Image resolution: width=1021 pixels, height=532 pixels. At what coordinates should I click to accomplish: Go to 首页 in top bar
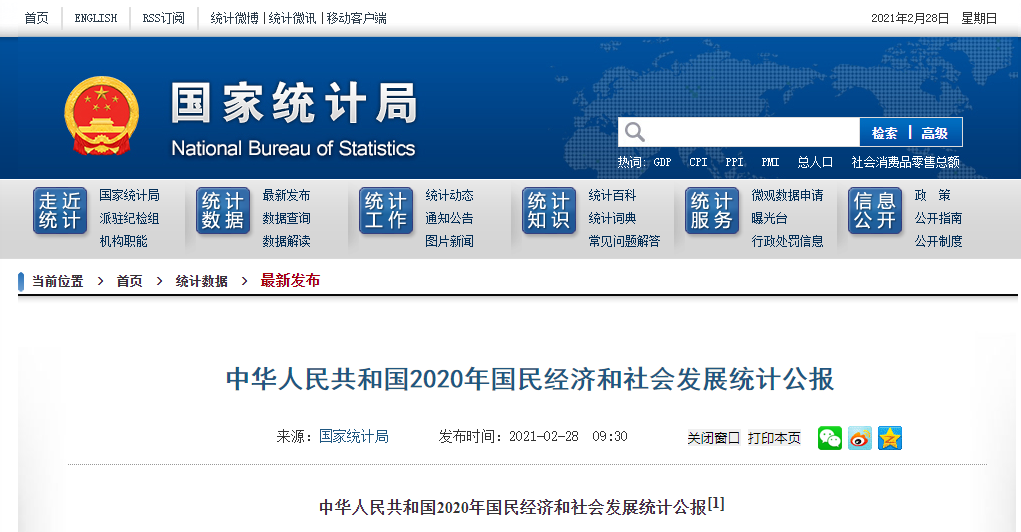click(x=36, y=18)
